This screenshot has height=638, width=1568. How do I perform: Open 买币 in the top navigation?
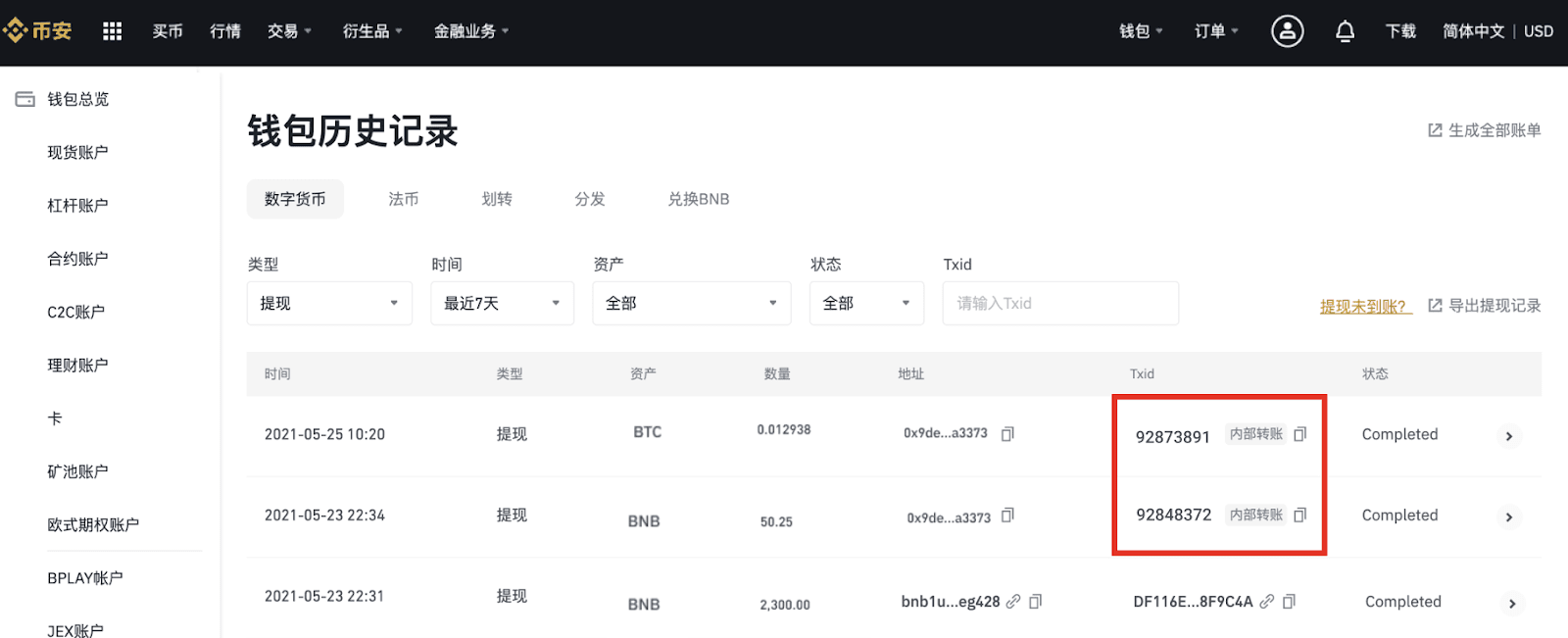coord(168,31)
